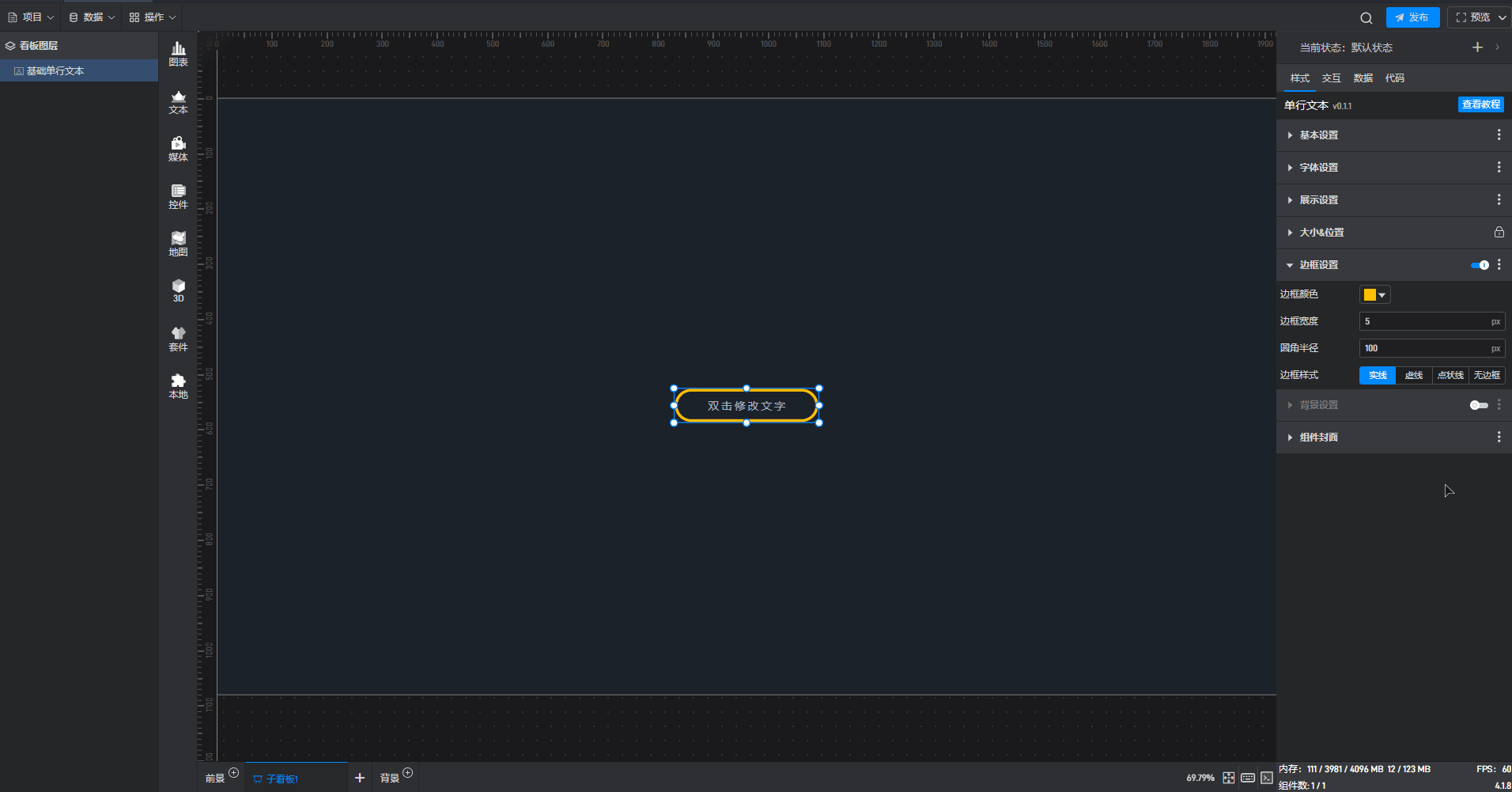Turn on the 背景设置 toggle switch
The width and height of the screenshot is (1512, 792).
[1479, 405]
